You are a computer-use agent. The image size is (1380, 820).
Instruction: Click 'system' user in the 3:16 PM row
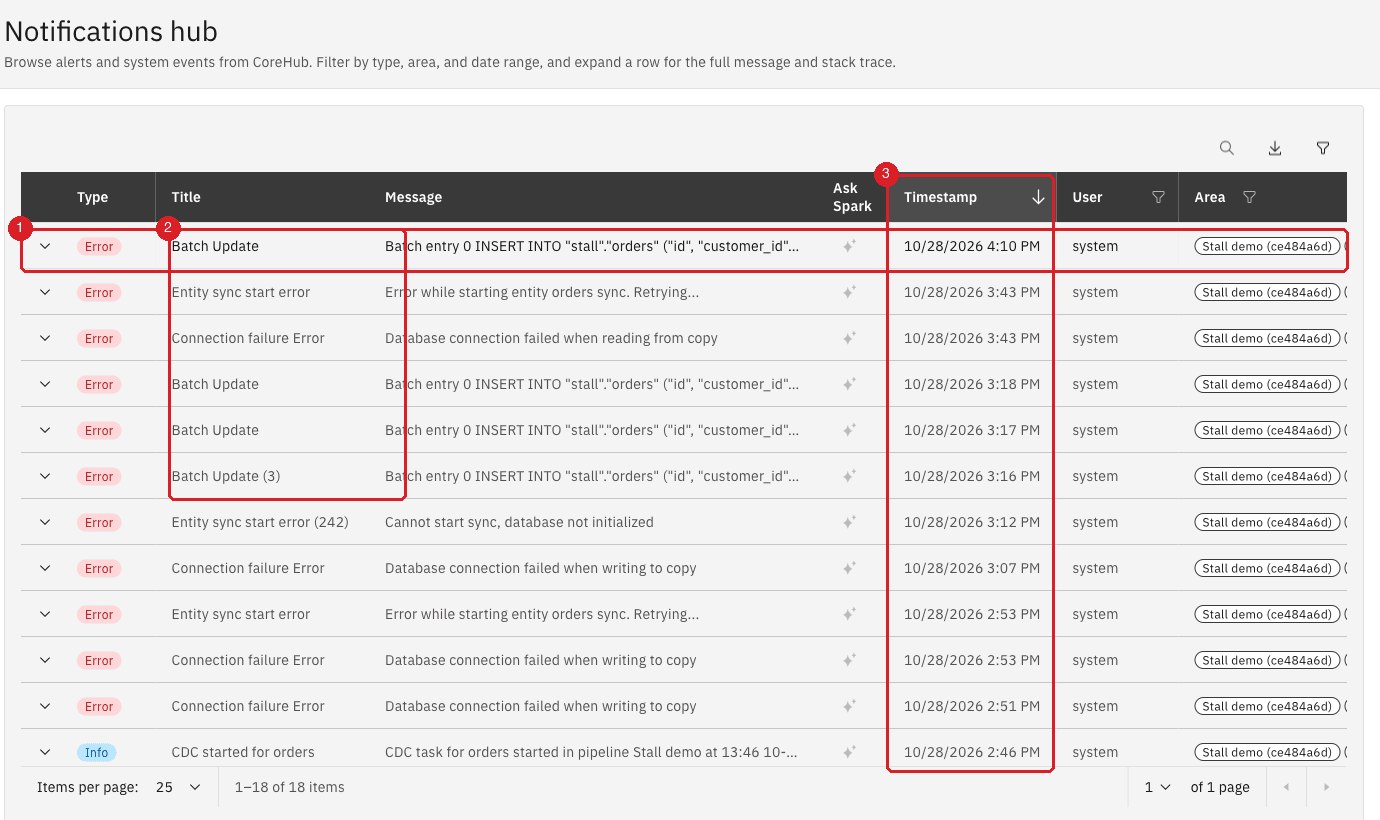1095,476
